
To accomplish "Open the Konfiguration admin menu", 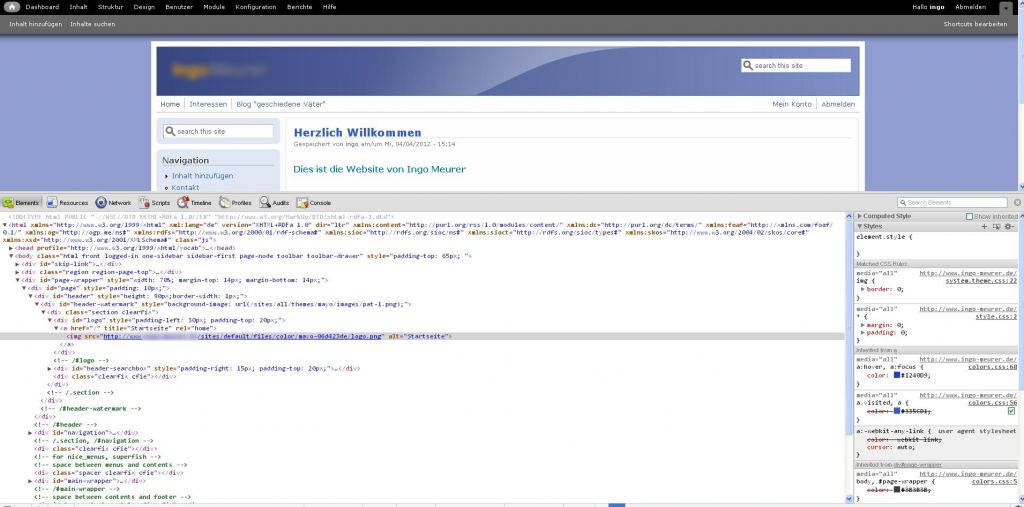I will coord(255,7).
